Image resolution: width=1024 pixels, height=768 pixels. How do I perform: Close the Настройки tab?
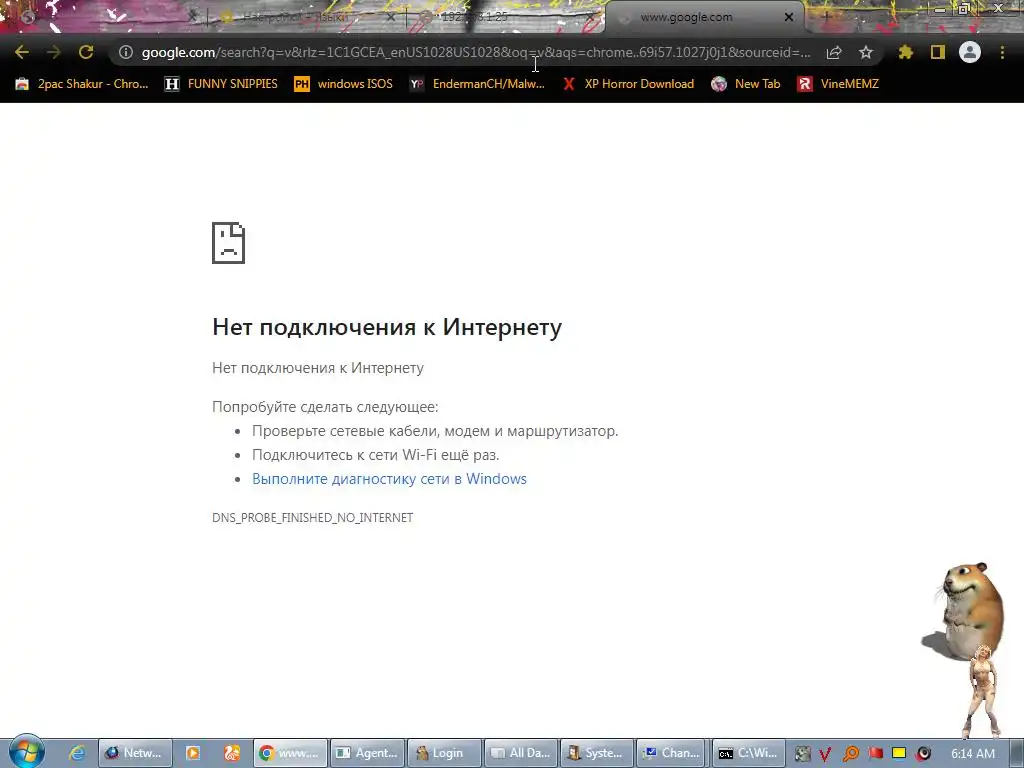click(x=391, y=17)
